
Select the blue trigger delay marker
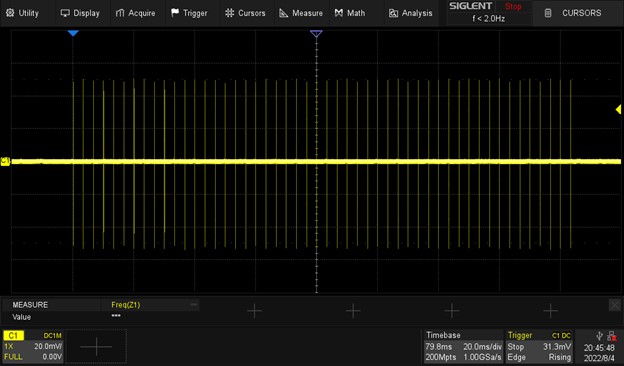73,33
